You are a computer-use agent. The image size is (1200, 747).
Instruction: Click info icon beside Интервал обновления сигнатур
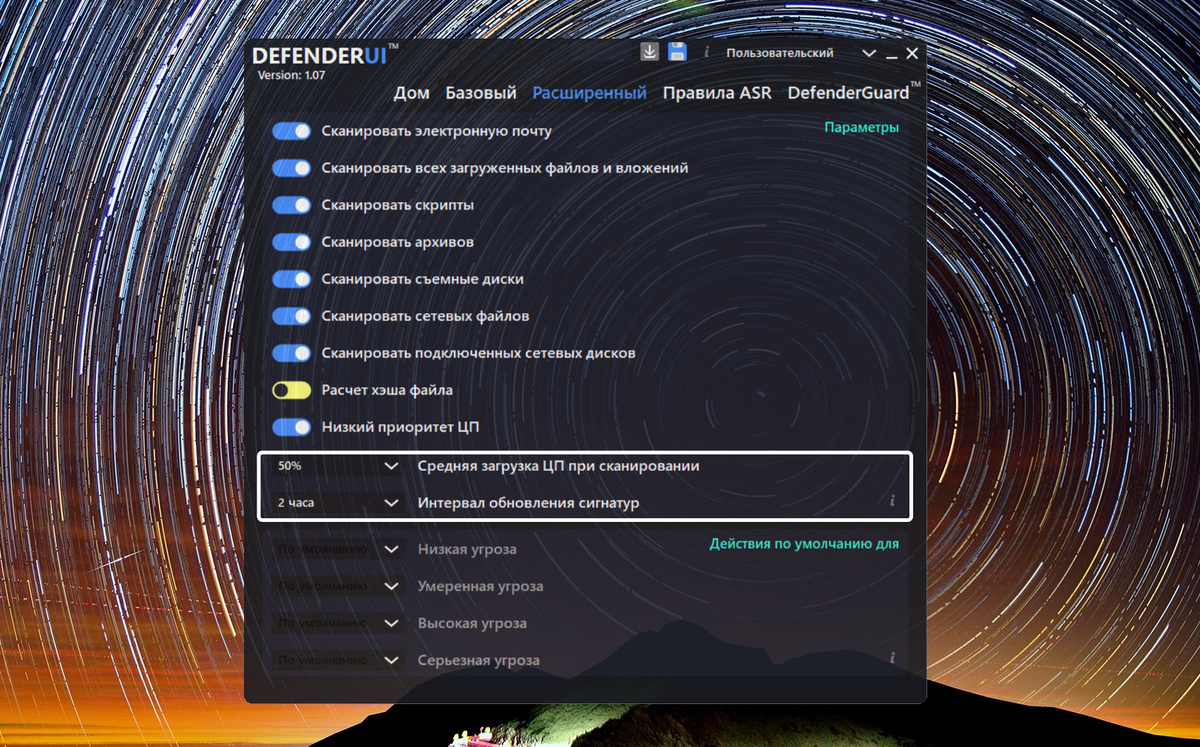[892, 501]
